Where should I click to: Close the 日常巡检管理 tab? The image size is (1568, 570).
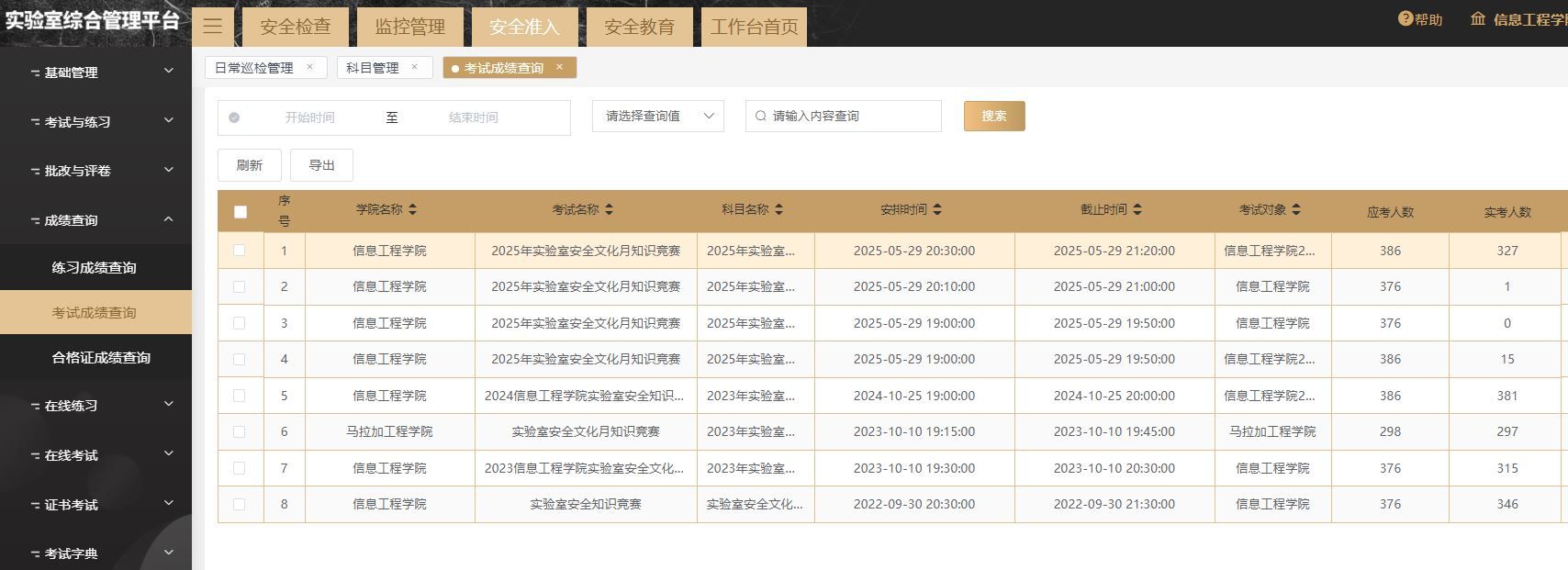click(309, 67)
